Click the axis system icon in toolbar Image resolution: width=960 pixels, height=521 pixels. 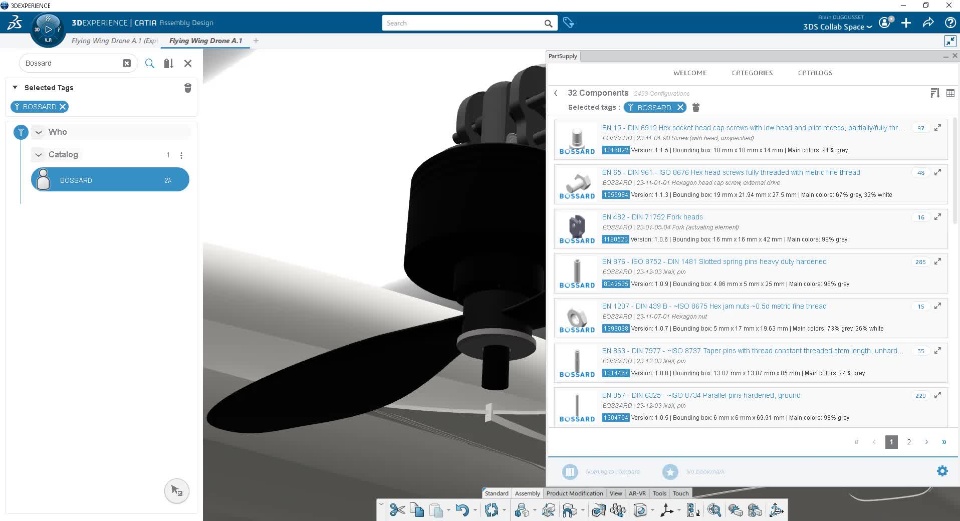tap(667, 509)
